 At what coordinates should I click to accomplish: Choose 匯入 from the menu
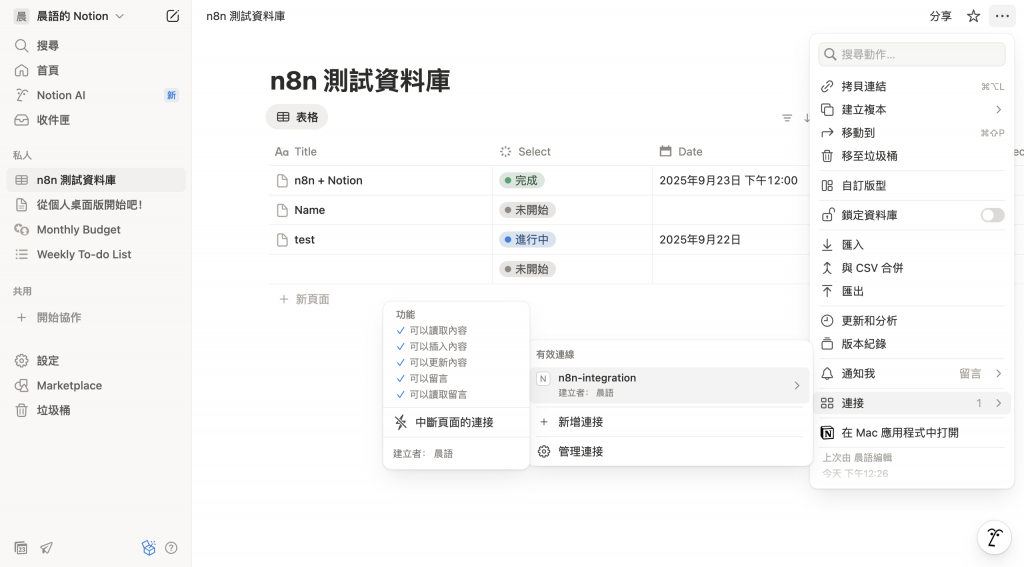[x=912, y=245]
